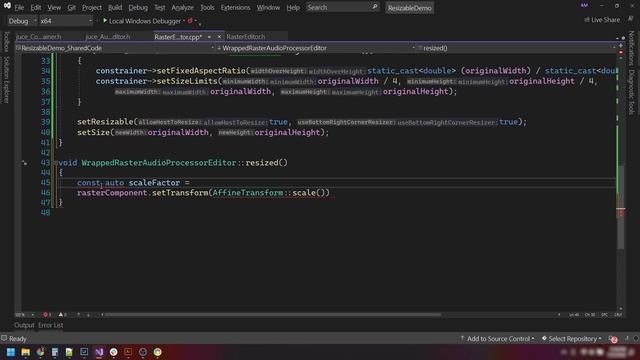Click the warning count indicator icon
640x360 pixels.
[62, 315]
